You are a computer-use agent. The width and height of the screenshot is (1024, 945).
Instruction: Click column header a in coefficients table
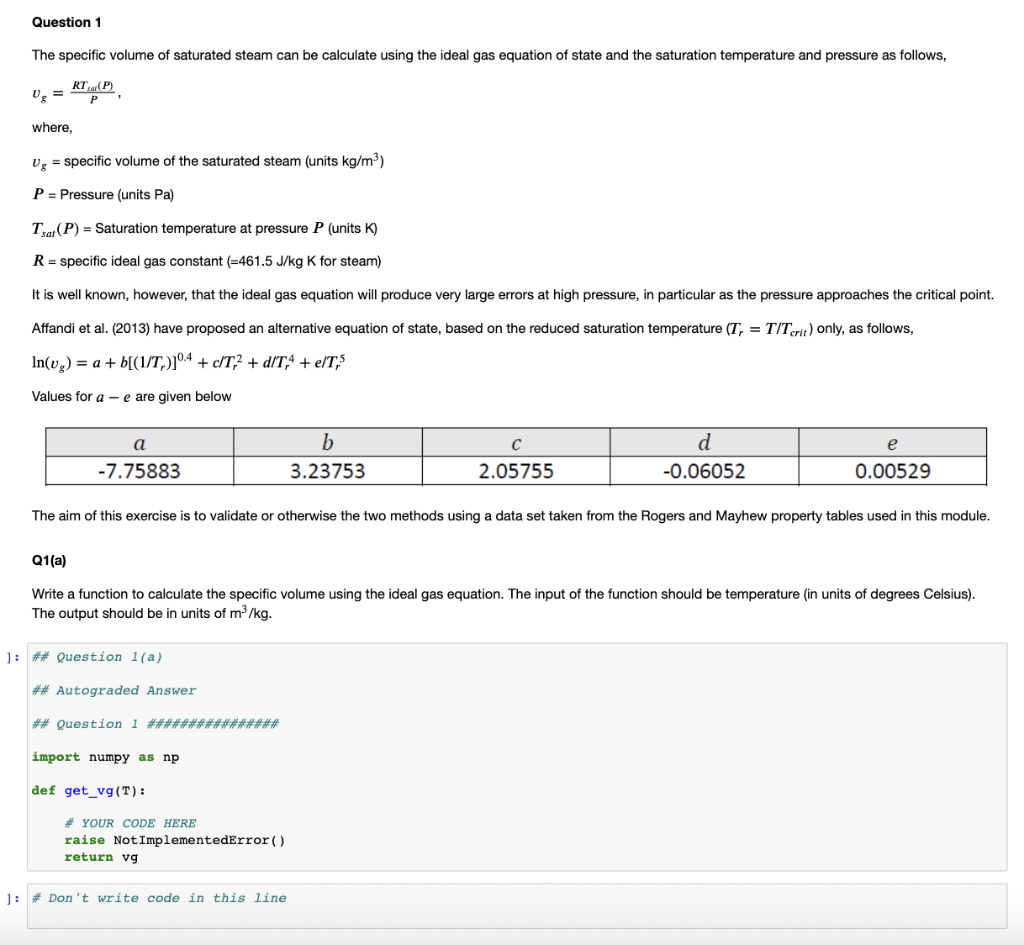139,443
